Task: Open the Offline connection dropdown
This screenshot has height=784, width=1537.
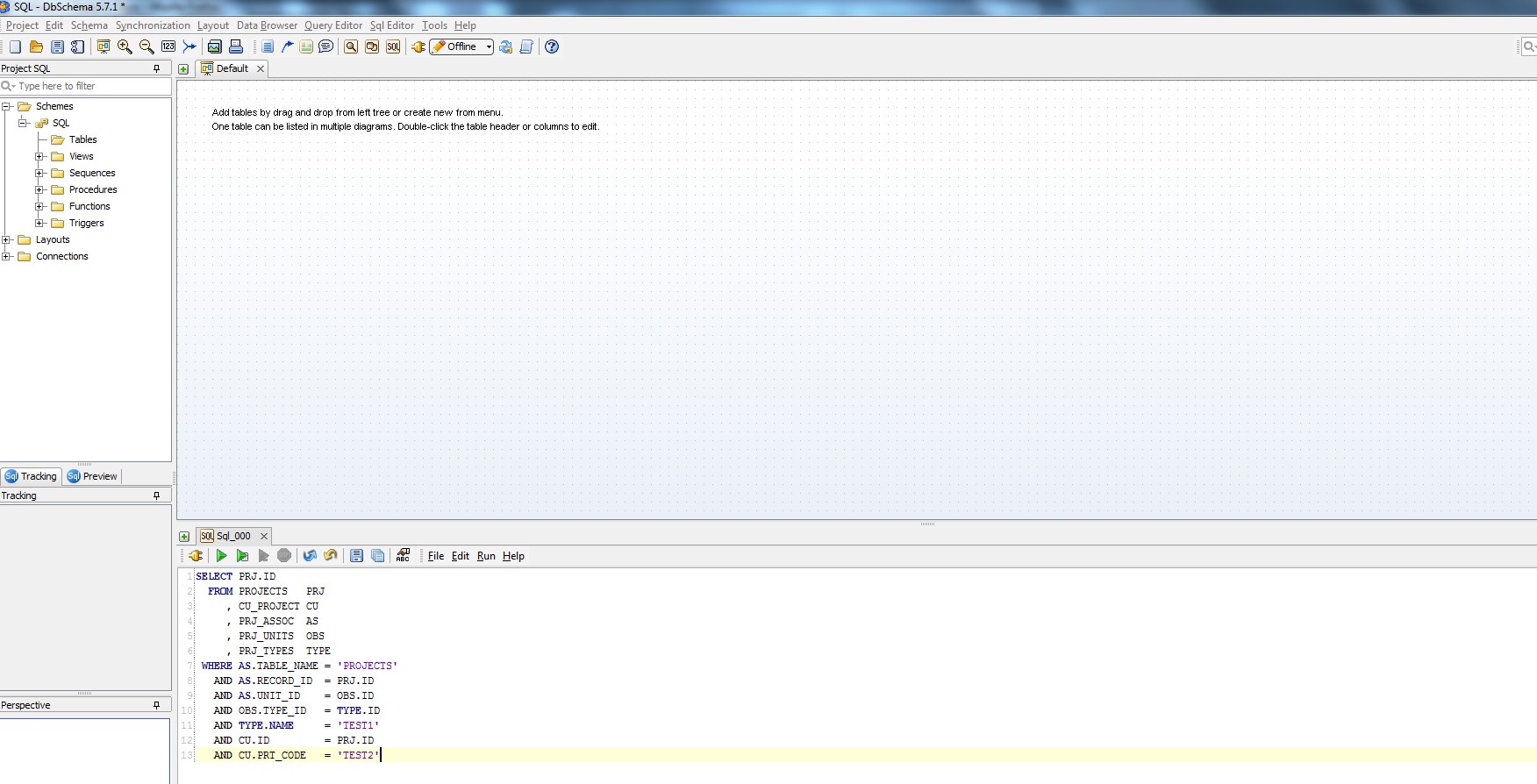Action: click(489, 46)
